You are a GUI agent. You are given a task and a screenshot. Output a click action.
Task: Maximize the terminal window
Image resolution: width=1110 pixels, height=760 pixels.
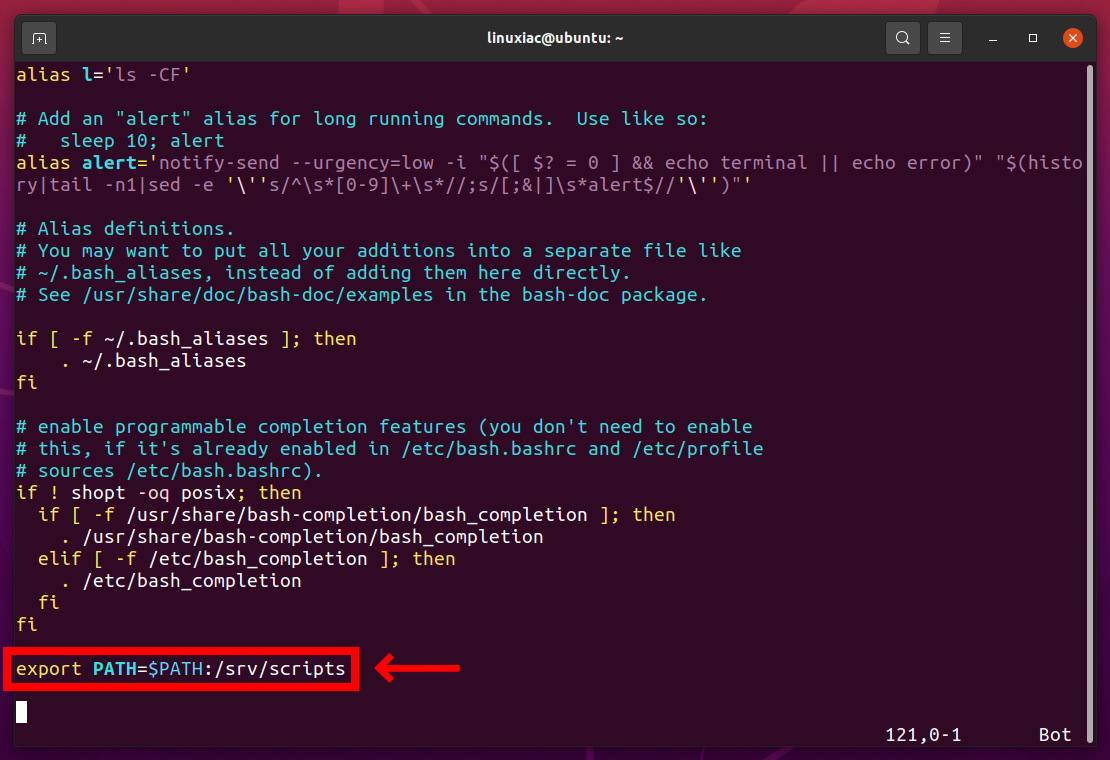[x=1033, y=39]
